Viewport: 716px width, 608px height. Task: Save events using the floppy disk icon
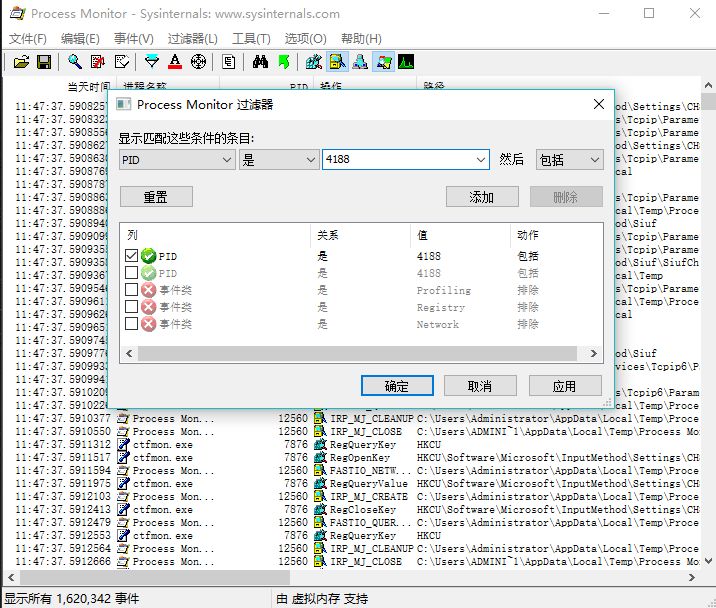(x=44, y=62)
